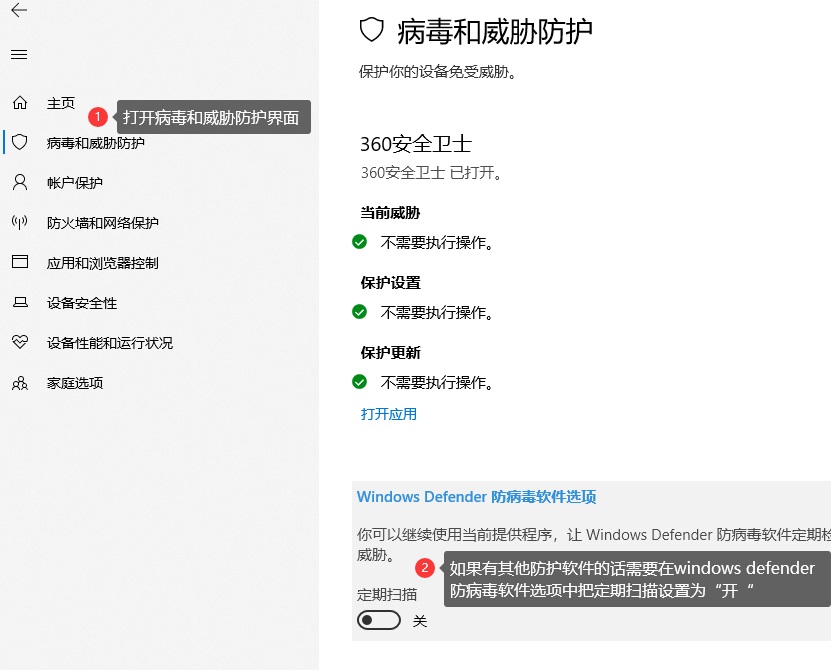
Task: Collapse the navigation pane via menu icon
Action: coord(18,54)
